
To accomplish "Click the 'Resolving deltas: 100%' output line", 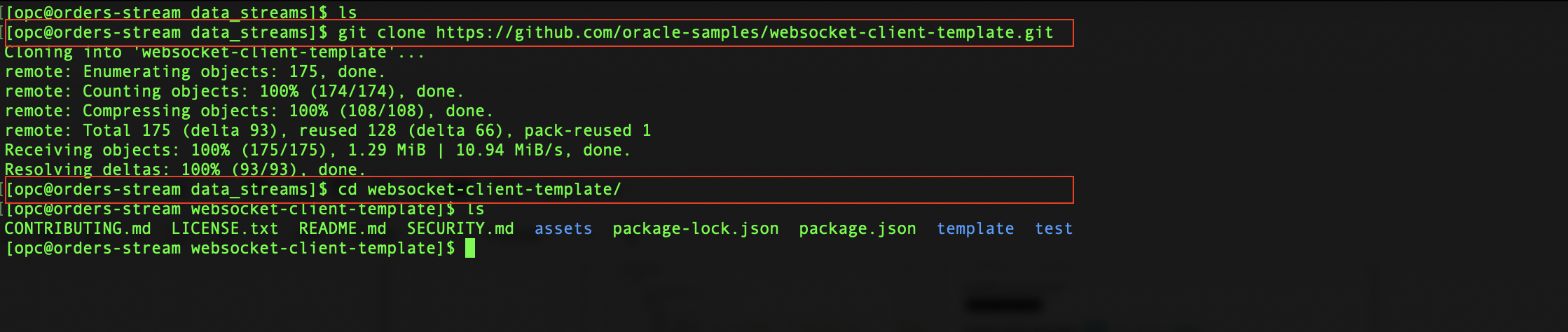I will click(185, 170).
